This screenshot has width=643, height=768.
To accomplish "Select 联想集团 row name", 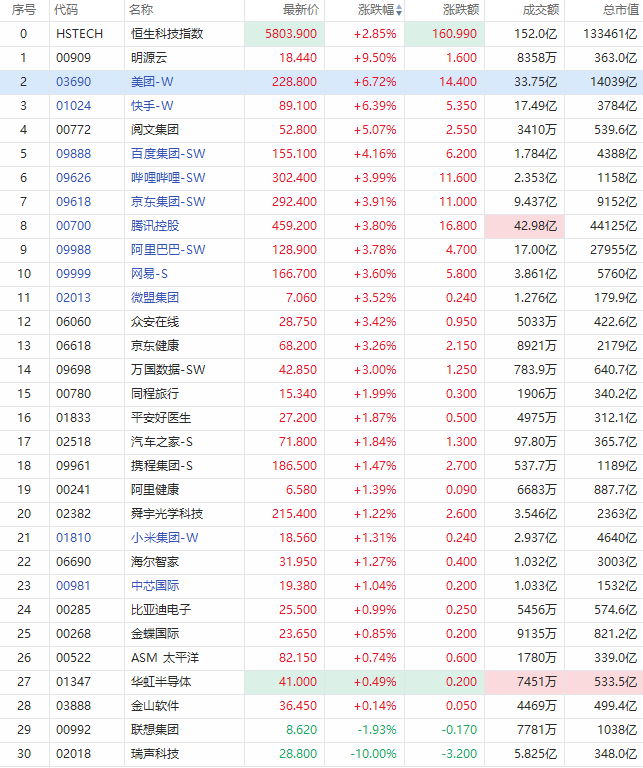I will pos(155,730).
